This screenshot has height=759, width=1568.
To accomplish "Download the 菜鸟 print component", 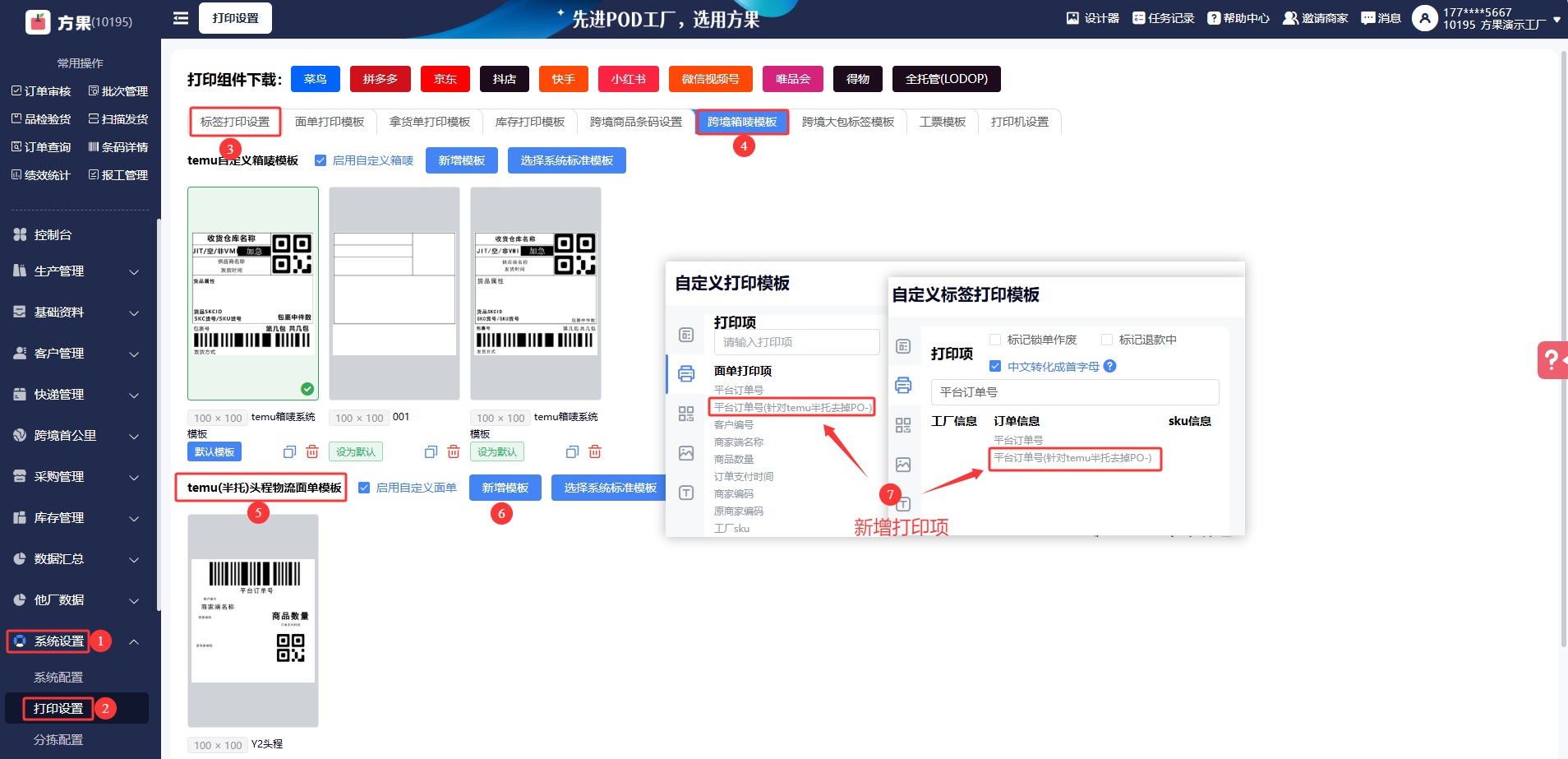I will (316, 79).
